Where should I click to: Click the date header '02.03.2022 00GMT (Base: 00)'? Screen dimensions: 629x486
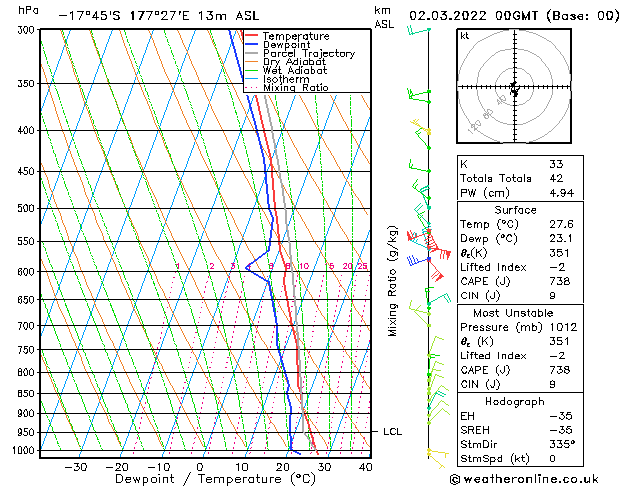[514, 16]
